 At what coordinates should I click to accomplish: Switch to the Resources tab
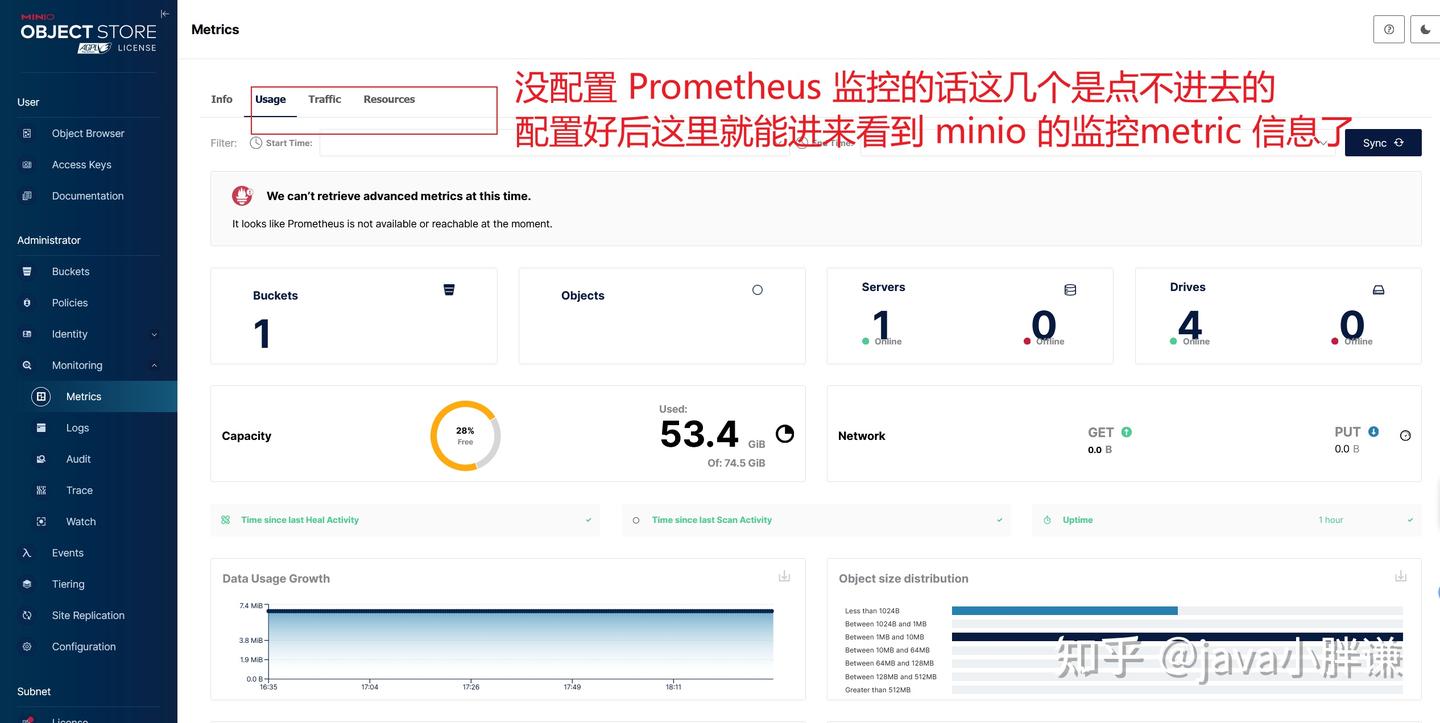[x=388, y=98]
